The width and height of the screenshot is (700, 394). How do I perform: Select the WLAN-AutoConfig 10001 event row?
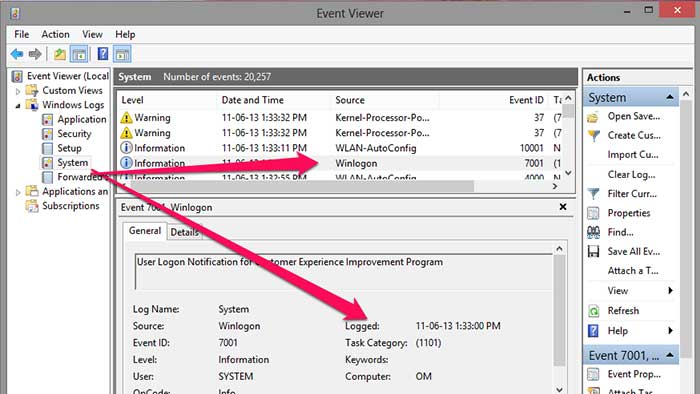[x=340, y=148]
